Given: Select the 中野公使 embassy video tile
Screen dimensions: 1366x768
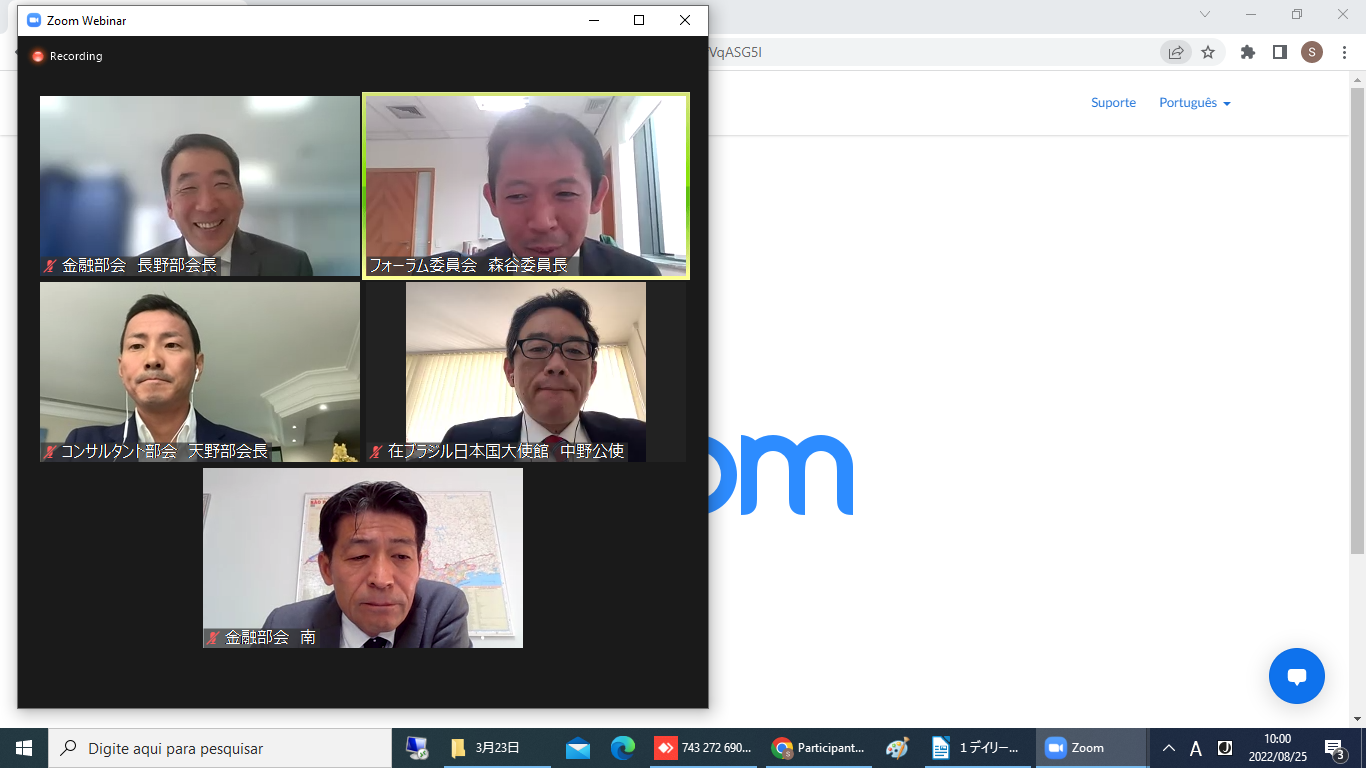Looking at the screenshot, I should (x=525, y=372).
